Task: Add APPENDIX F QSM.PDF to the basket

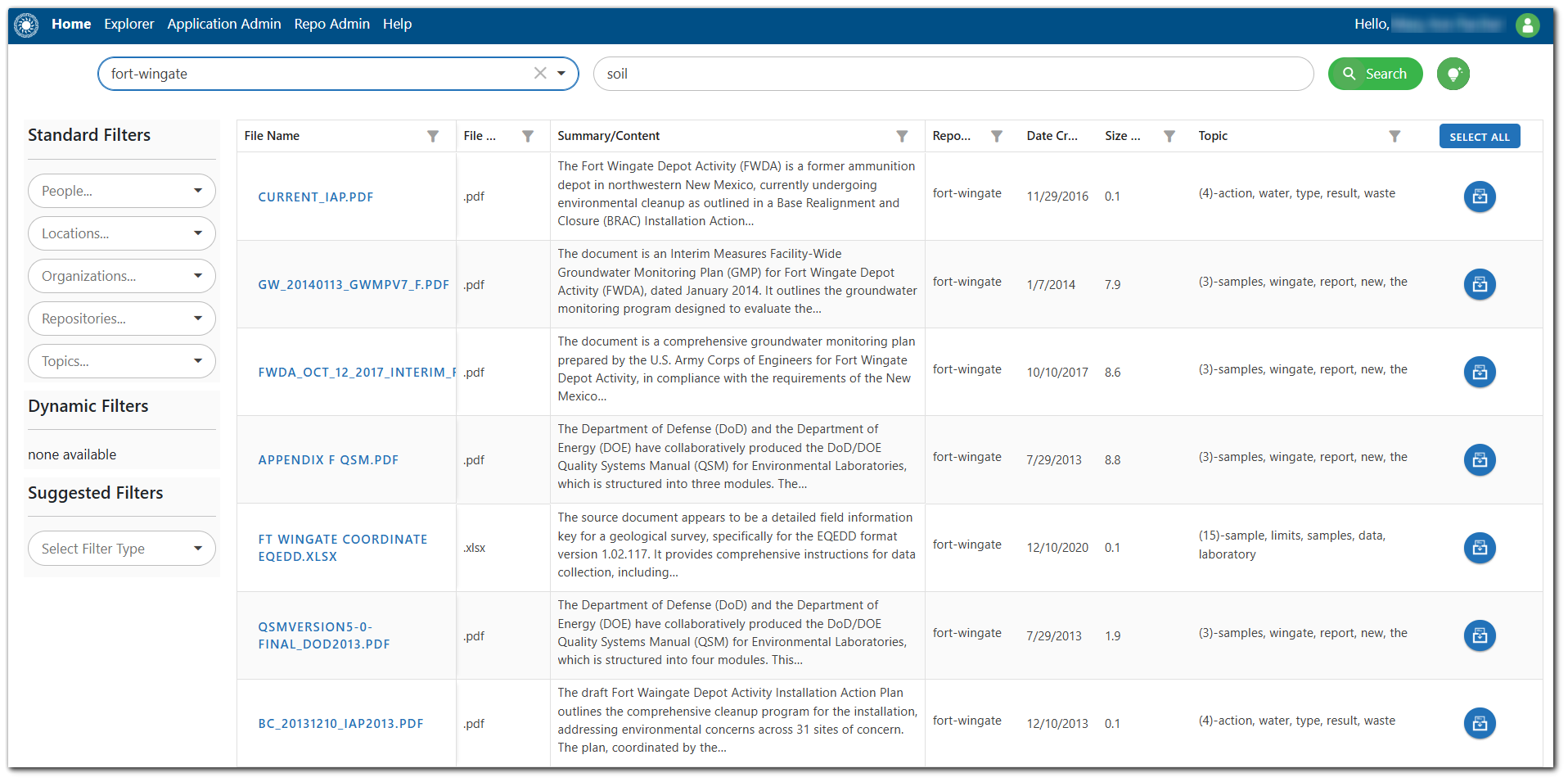Action: [1480, 459]
